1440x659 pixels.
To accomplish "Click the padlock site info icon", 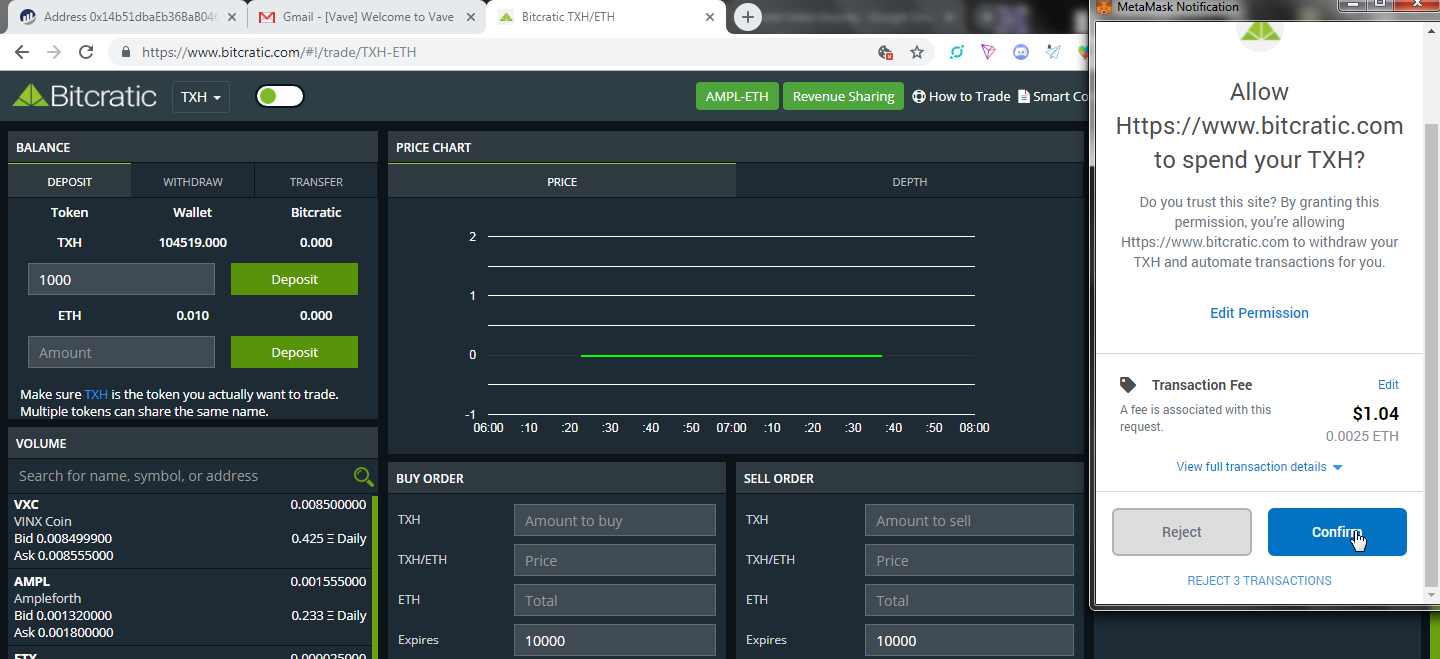I will click(126, 52).
